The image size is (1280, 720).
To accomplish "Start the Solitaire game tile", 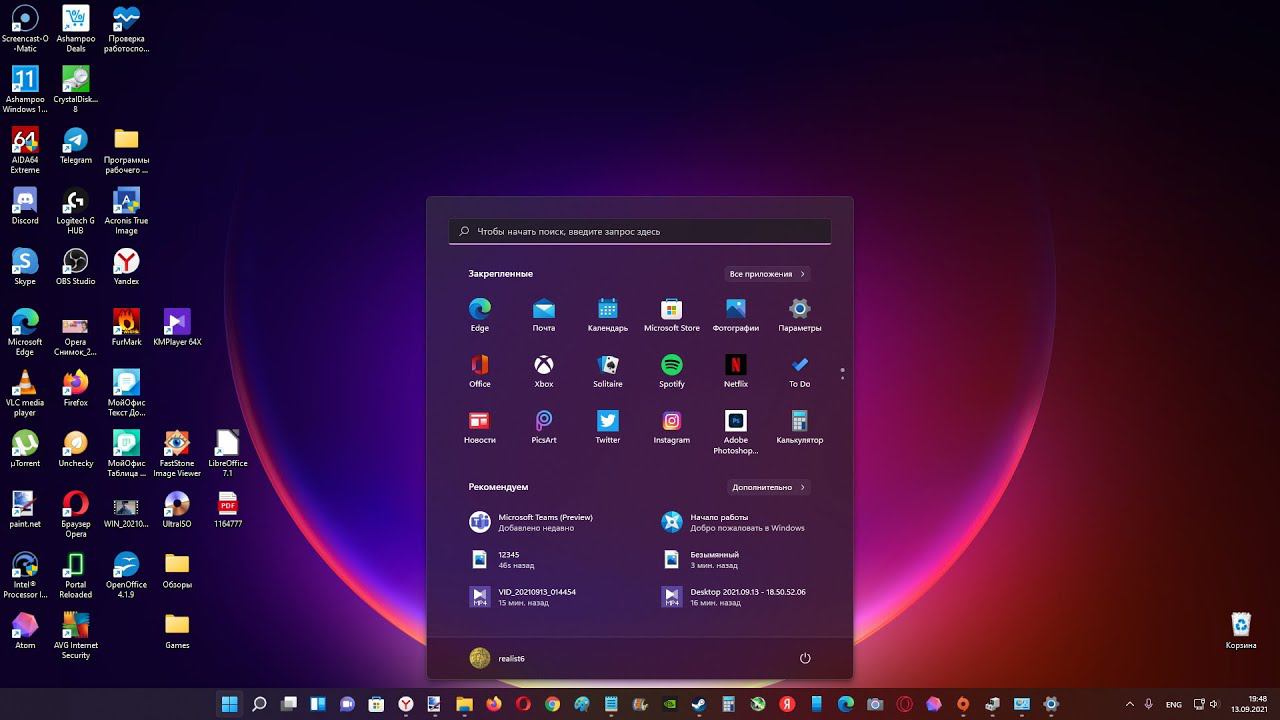I will pyautogui.click(x=608, y=371).
